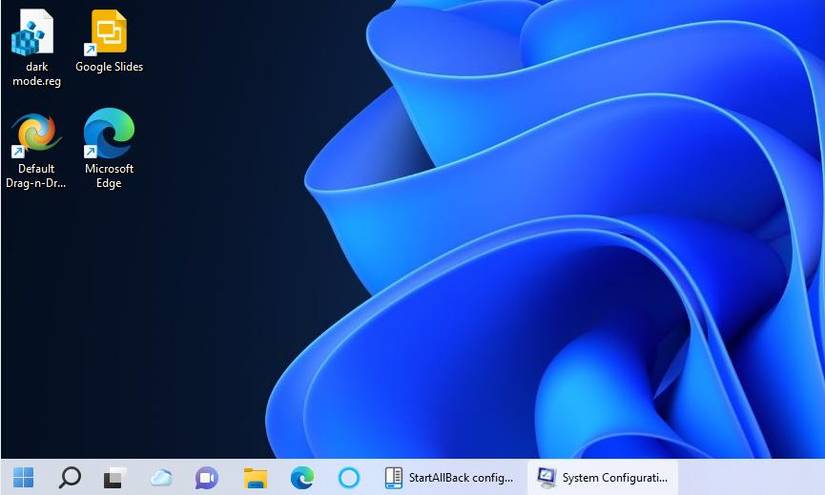Open the Teams Chat taskbar icon
This screenshot has height=495, width=825.
pos(207,478)
